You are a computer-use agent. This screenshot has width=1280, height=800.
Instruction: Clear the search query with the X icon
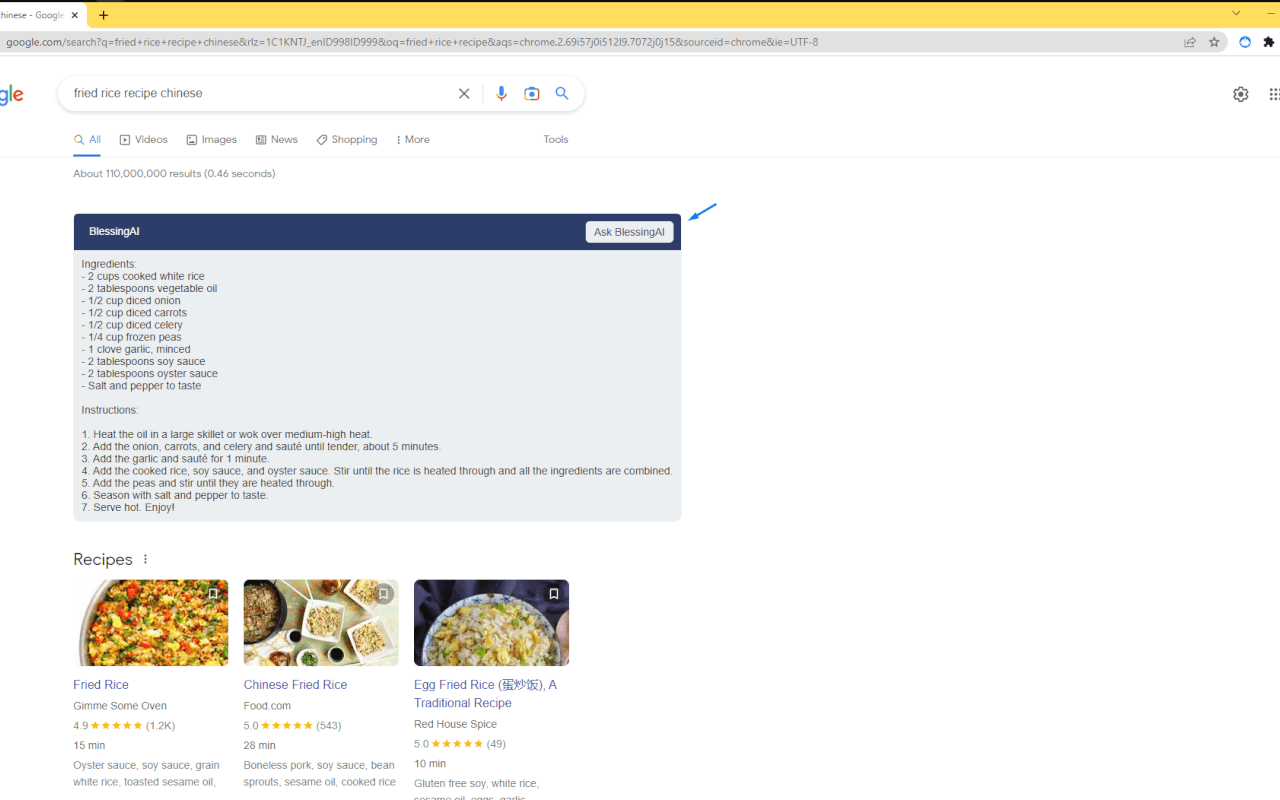click(464, 93)
